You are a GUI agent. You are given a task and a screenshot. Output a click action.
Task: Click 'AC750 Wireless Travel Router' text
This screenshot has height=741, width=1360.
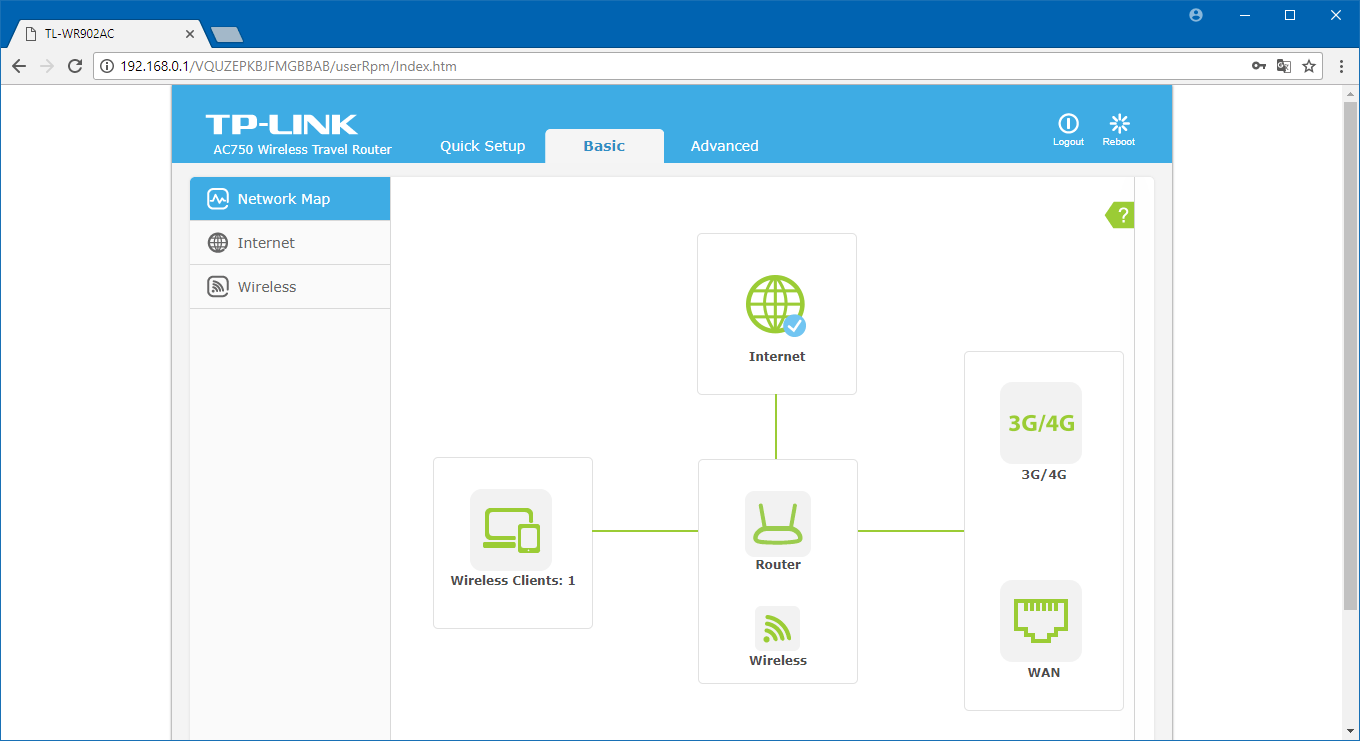303,150
